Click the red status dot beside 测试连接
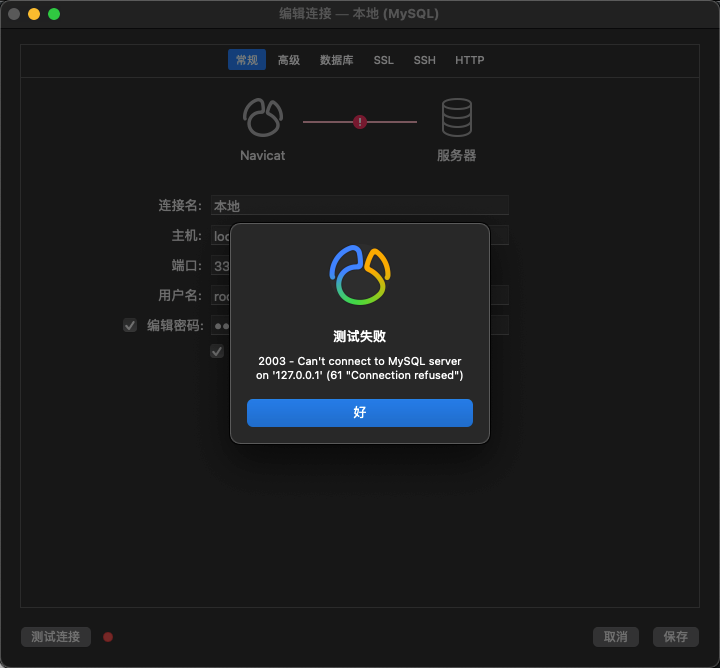720x668 pixels. point(108,637)
